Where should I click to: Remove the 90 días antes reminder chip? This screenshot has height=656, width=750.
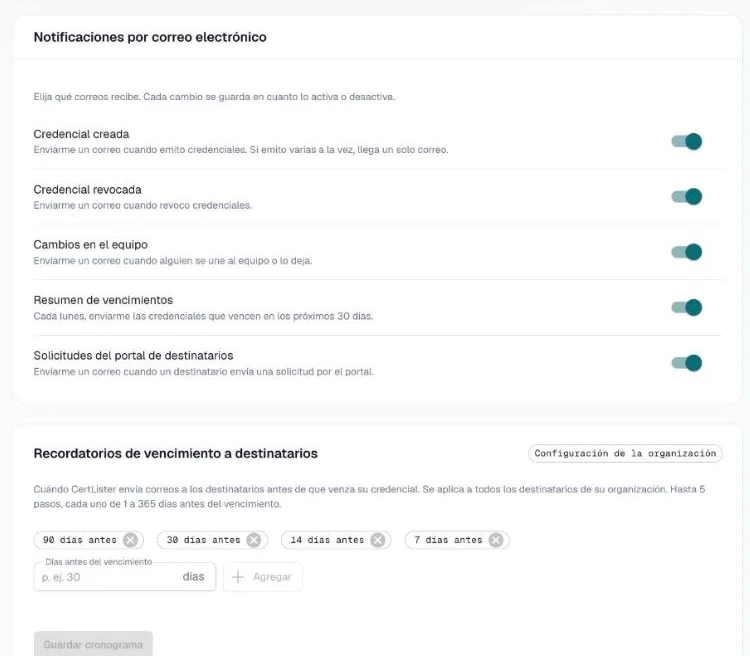(131, 540)
